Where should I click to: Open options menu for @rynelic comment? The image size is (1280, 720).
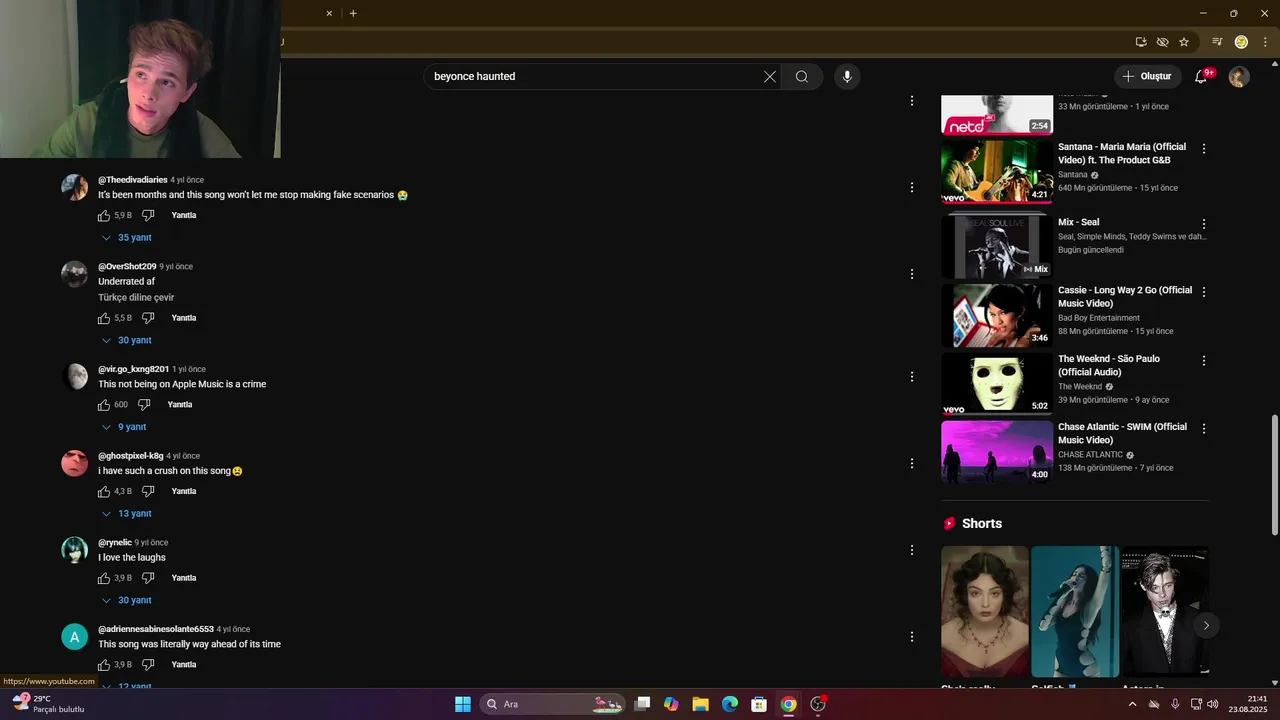tap(911, 550)
